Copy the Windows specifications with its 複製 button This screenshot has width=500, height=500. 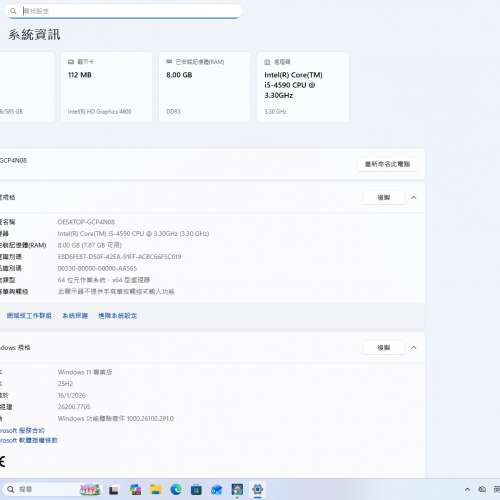[x=384, y=348]
